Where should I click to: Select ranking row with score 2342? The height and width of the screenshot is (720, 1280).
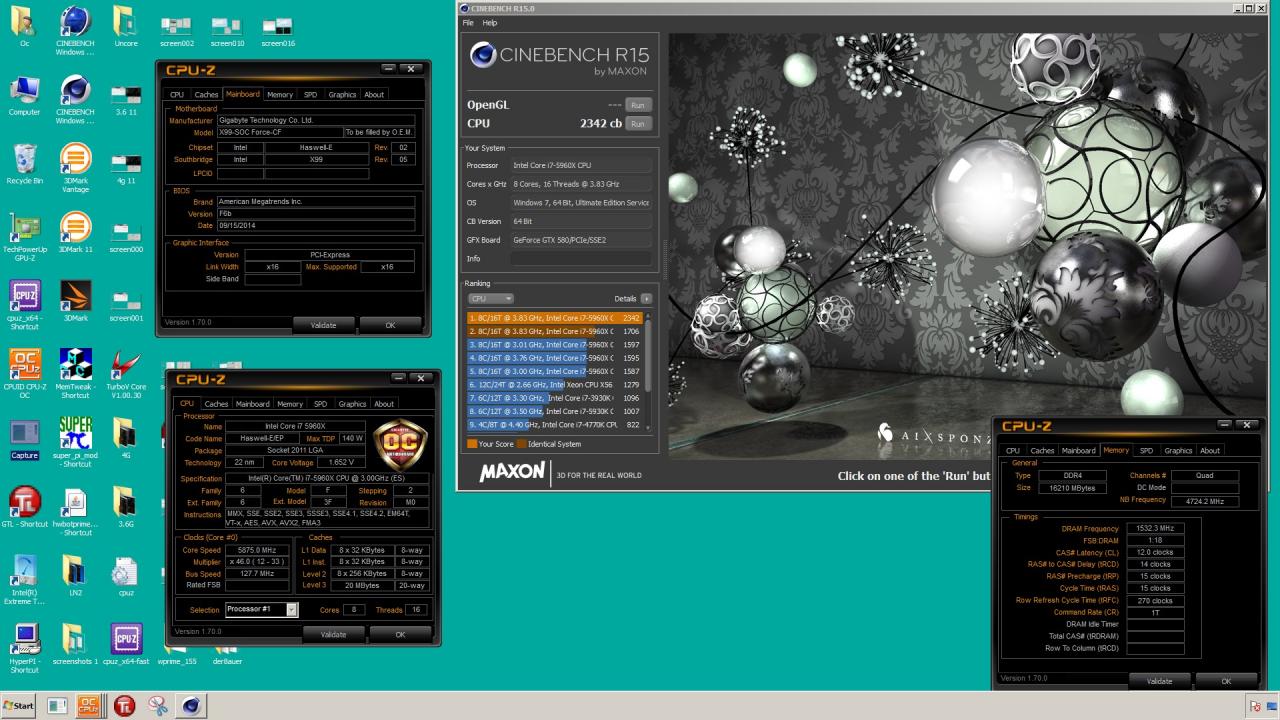pos(554,318)
